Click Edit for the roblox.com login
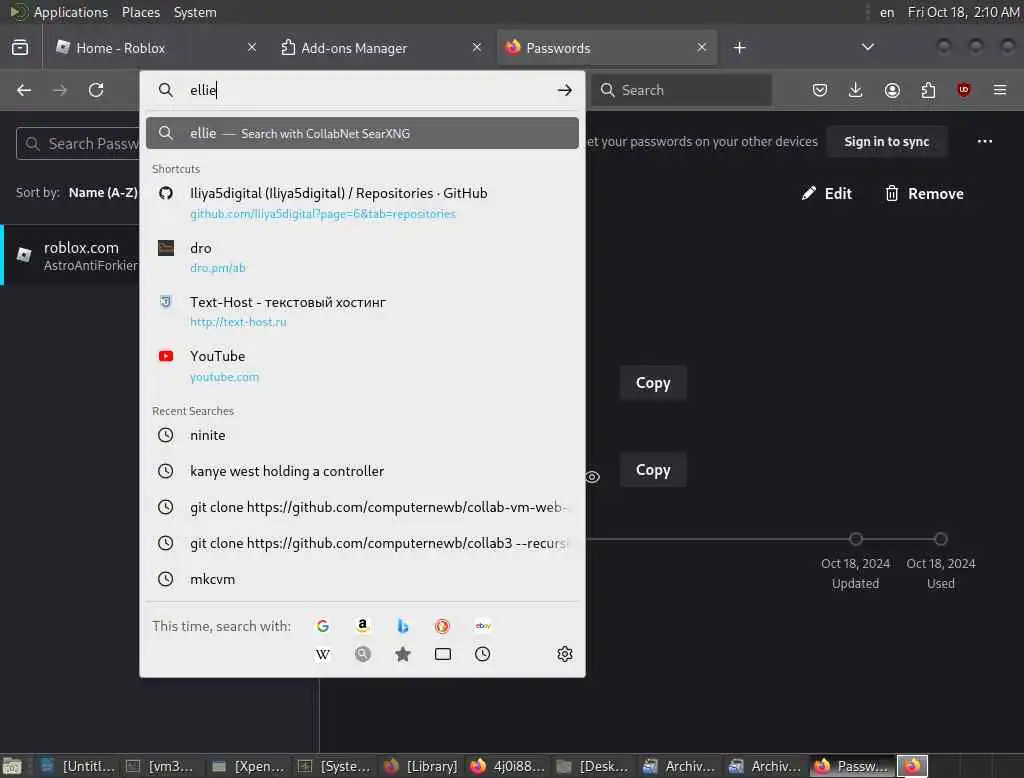Image resolution: width=1024 pixels, height=778 pixels. pyautogui.click(x=827, y=193)
